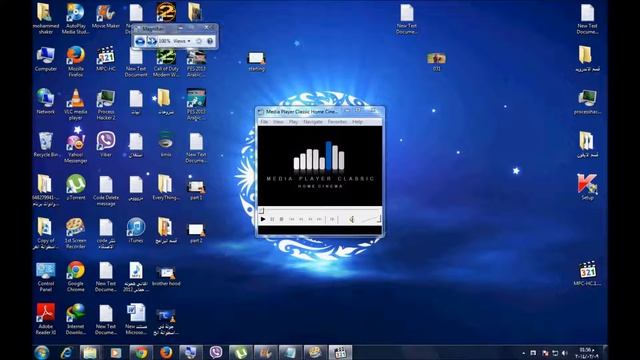Switch to Viber taskbar button

[216, 353]
